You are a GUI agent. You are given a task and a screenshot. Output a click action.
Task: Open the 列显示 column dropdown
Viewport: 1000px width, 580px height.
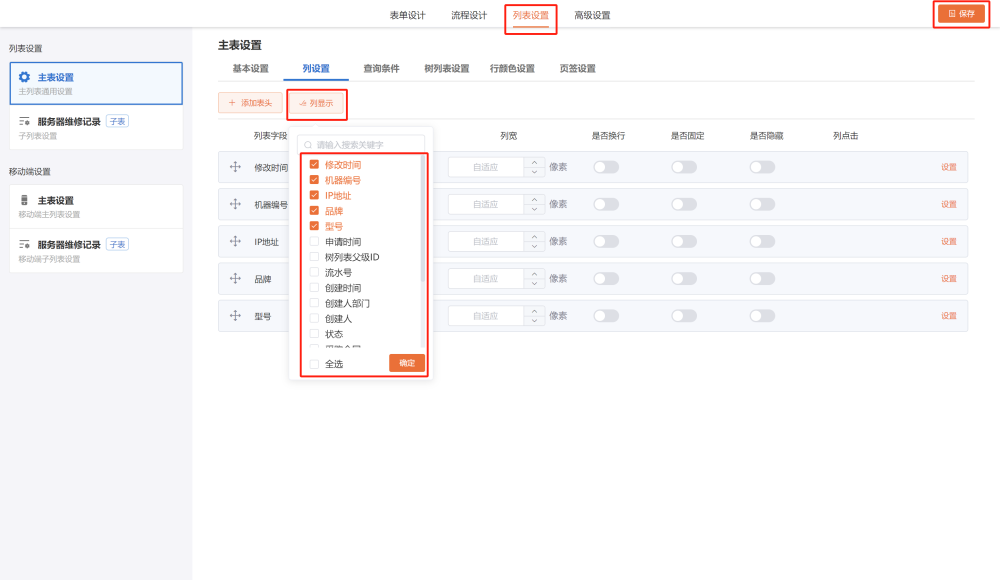pos(316,103)
